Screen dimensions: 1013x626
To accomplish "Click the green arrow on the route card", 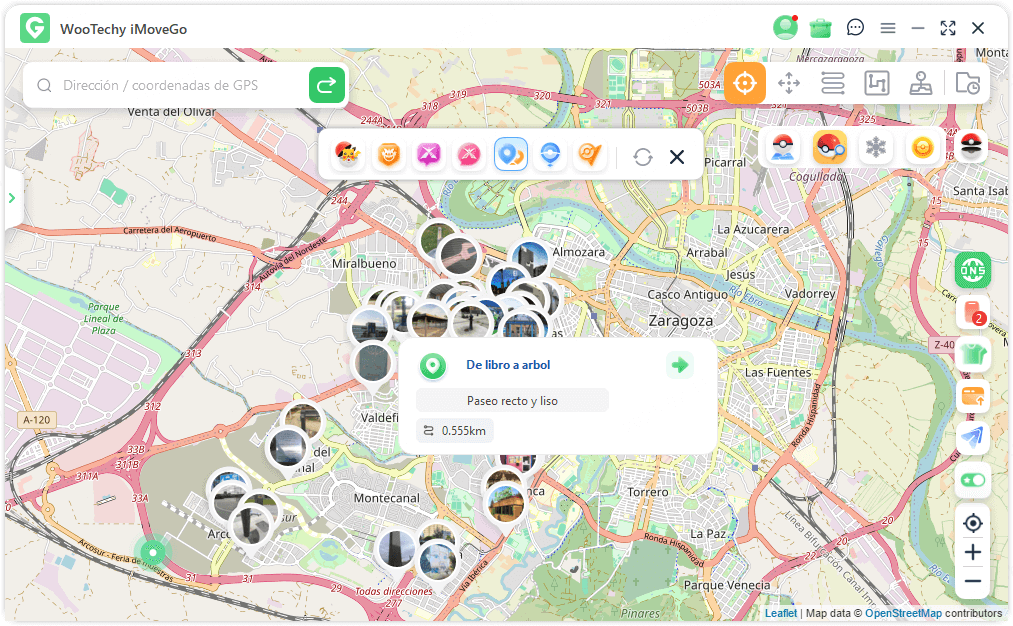I will pos(679,365).
